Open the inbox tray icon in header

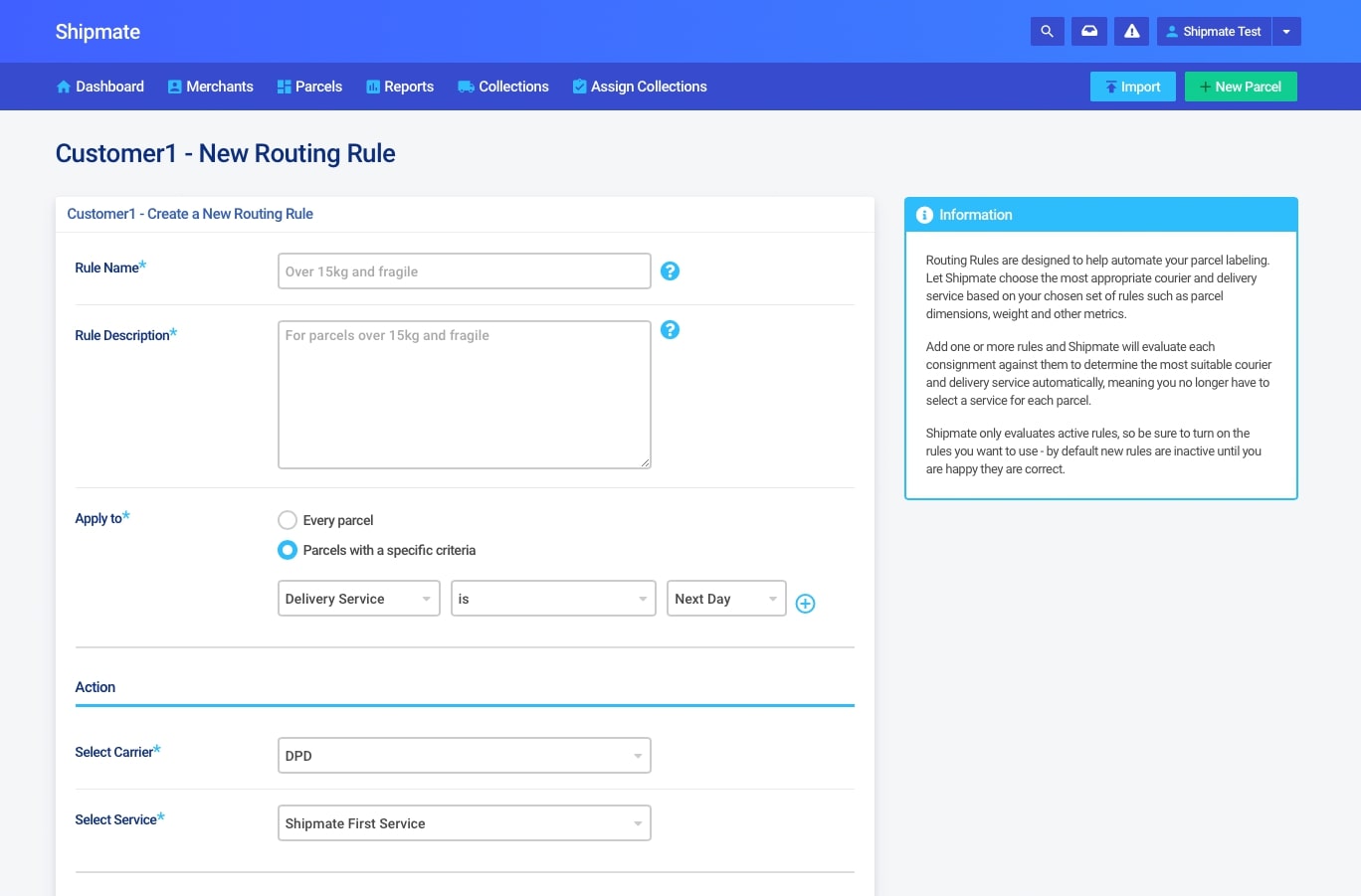1089,32
